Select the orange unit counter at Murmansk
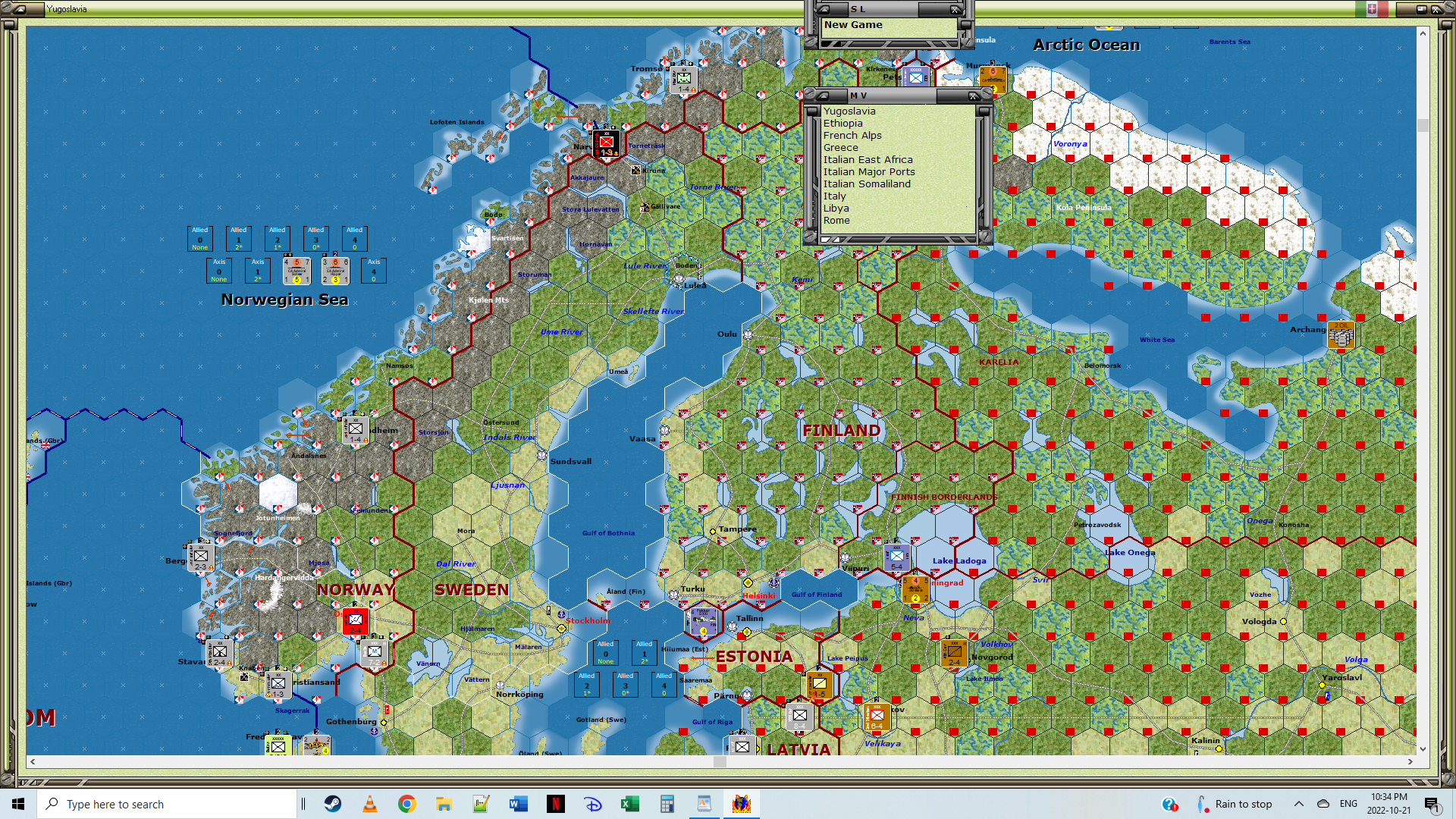 [x=993, y=80]
